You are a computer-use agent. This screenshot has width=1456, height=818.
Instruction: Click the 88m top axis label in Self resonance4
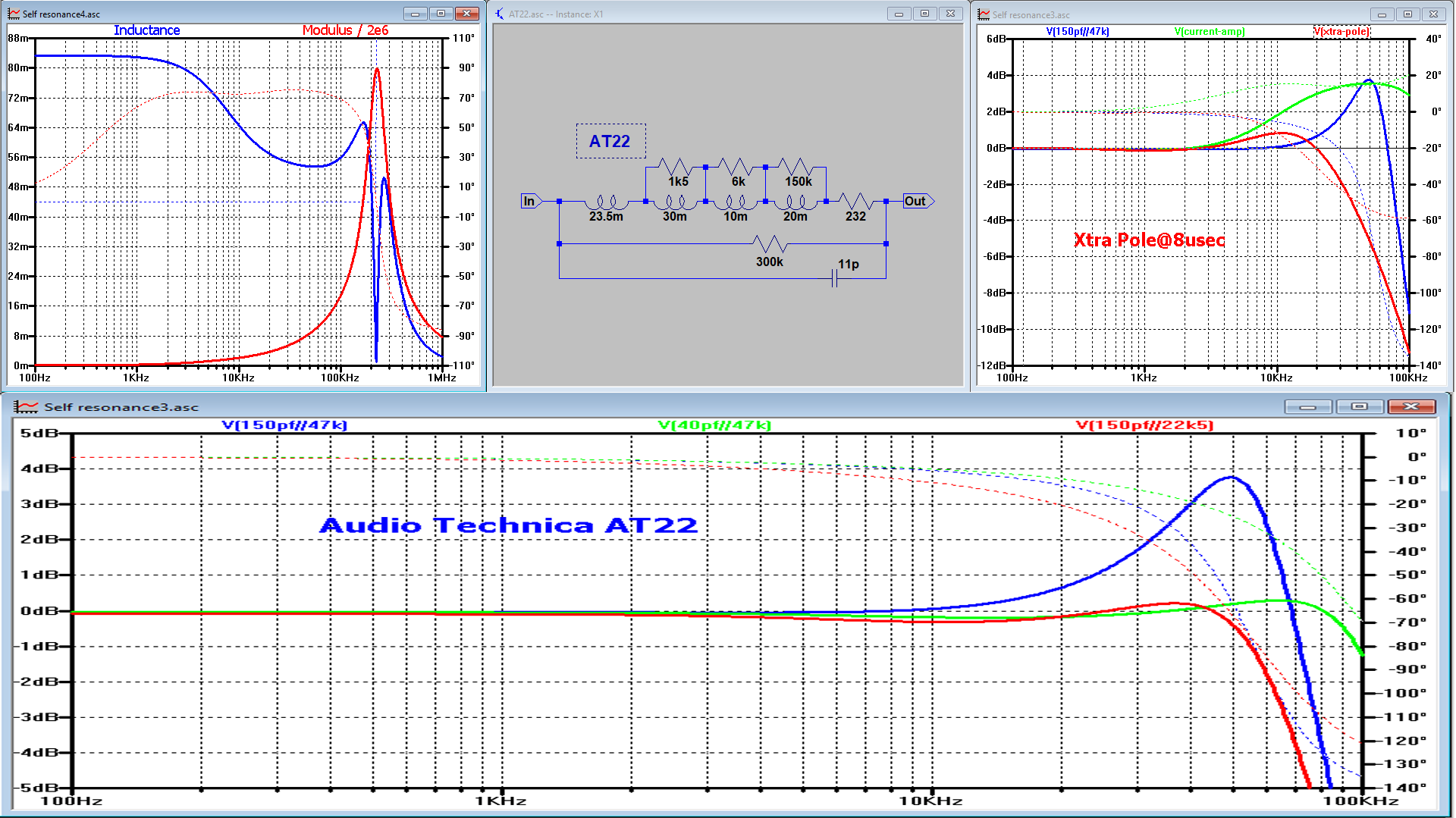coord(18,38)
